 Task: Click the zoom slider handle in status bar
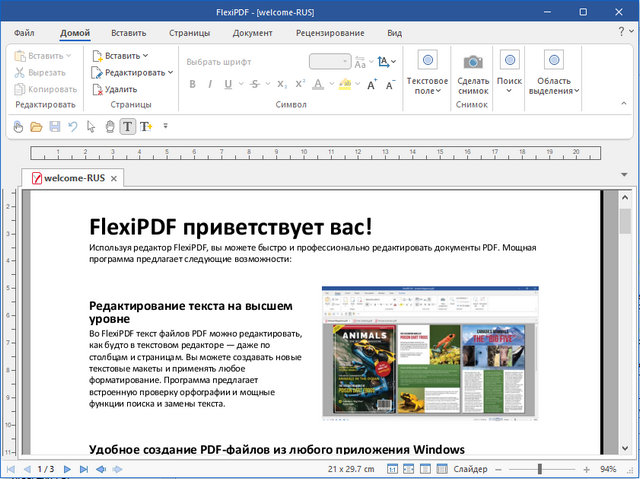tap(540, 469)
